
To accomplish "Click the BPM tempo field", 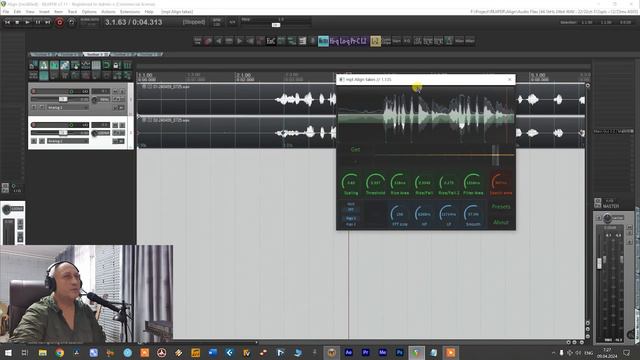I will click(217, 22).
